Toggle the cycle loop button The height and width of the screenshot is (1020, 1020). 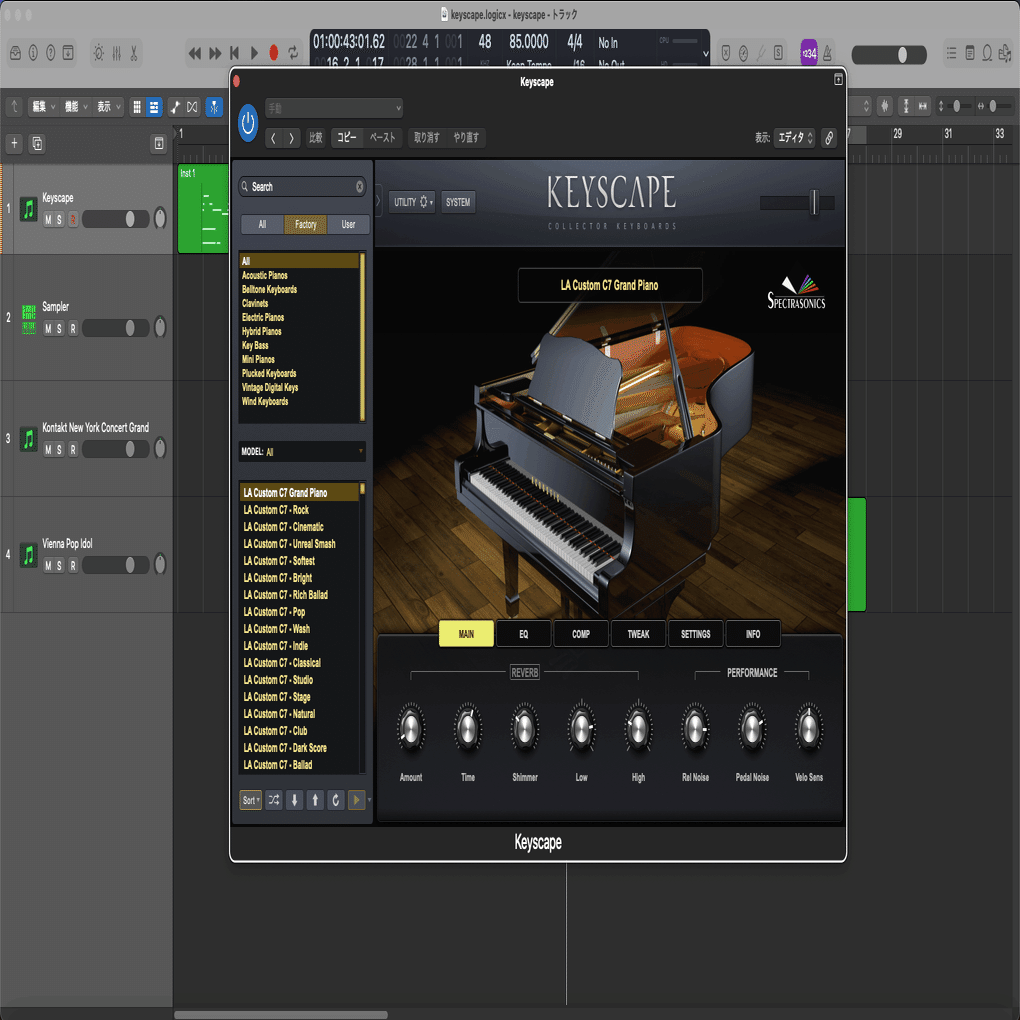pyautogui.click(x=293, y=53)
